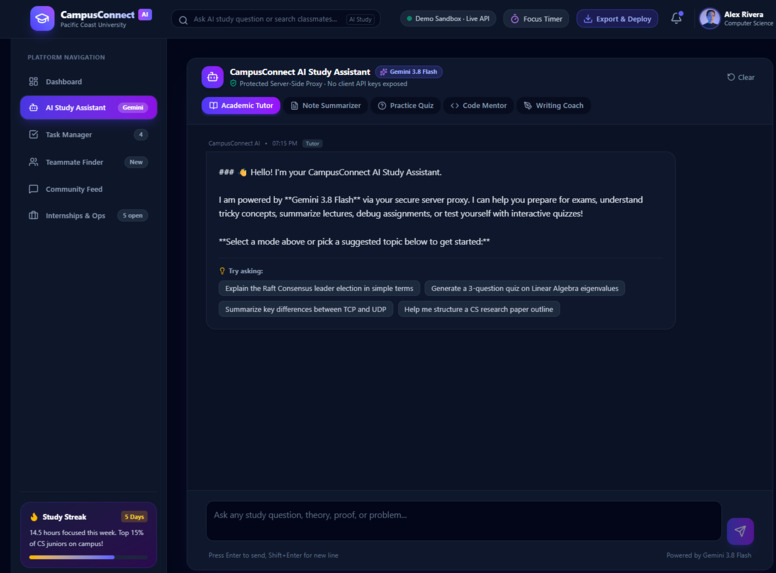Switch to Code Mentor mode
Screen dimensions: 776x573
479,105
